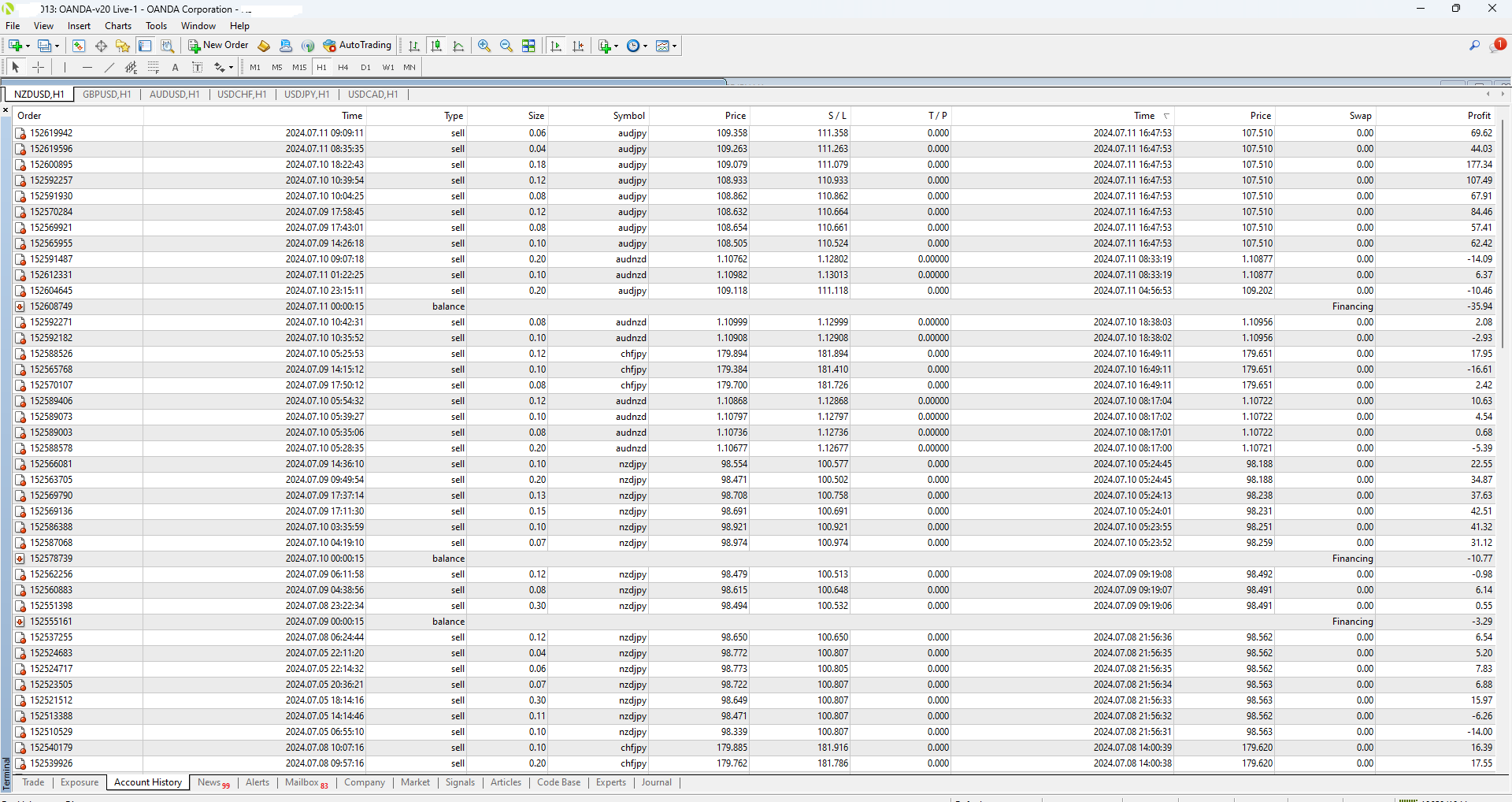Open the Strategy Tester panel
Image resolution: width=1512 pixels, height=802 pixels.
tap(167, 46)
